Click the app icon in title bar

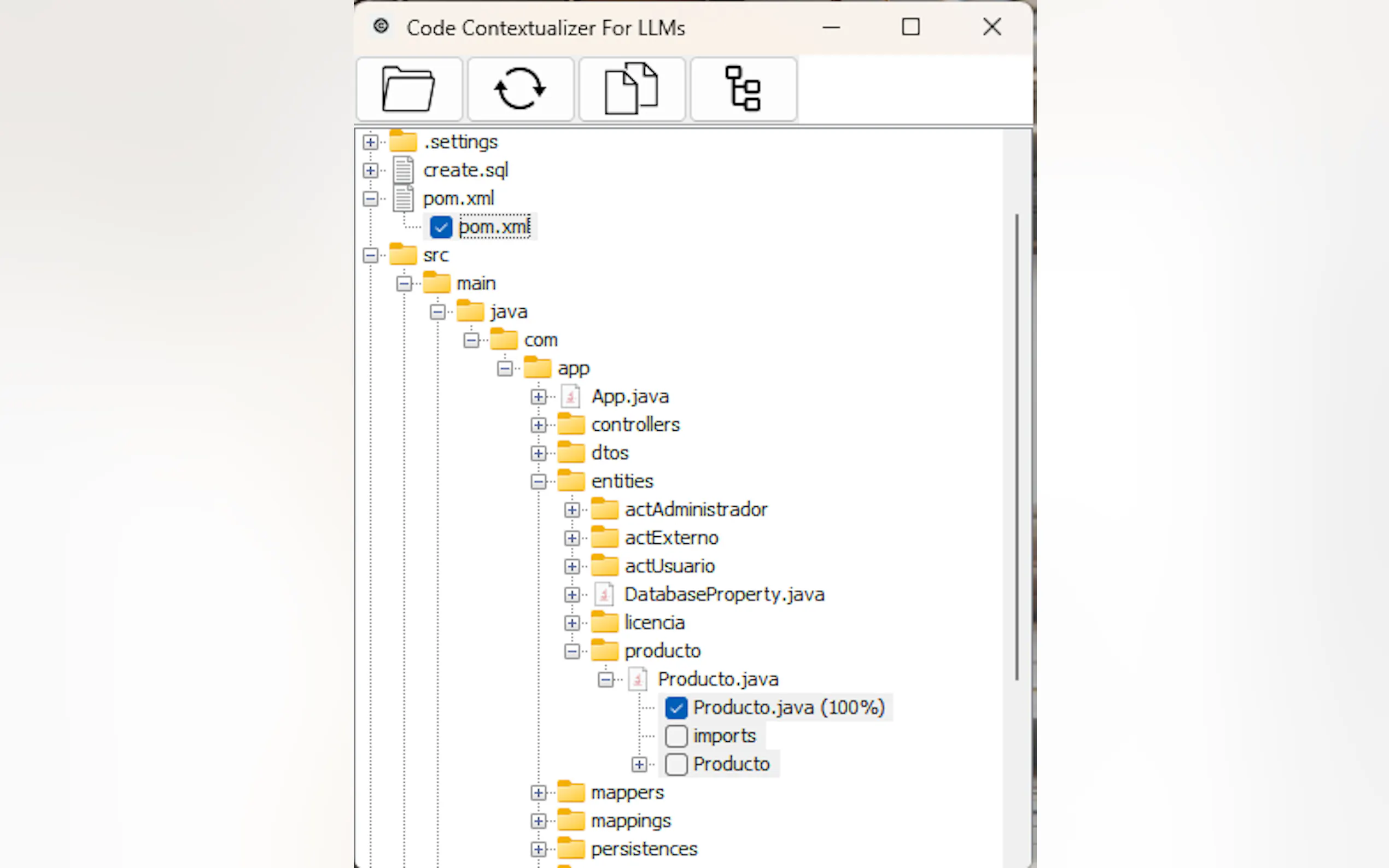point(381,26)
